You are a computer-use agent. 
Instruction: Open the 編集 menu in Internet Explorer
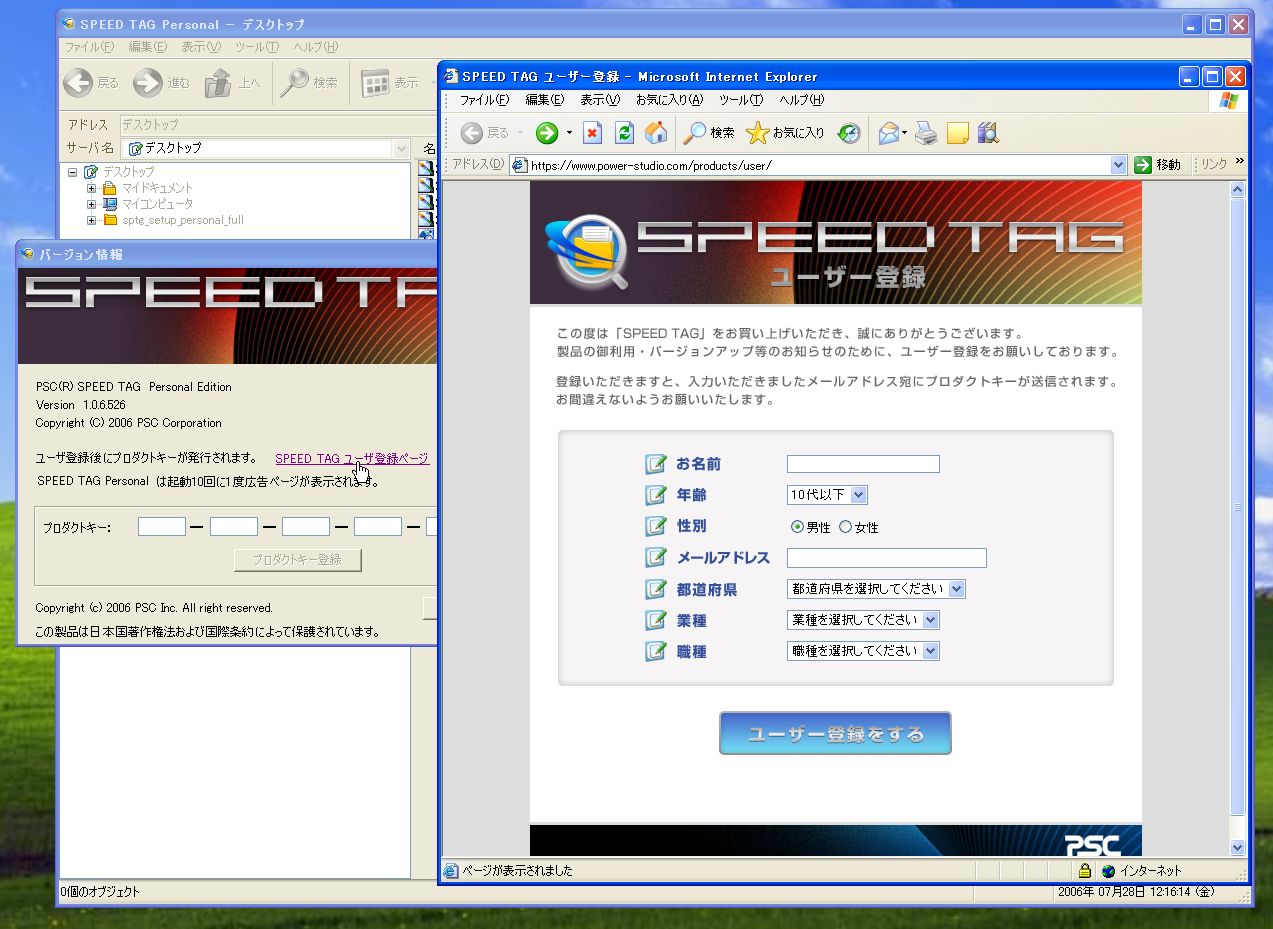pyautogui.click(x=544, y=100)
